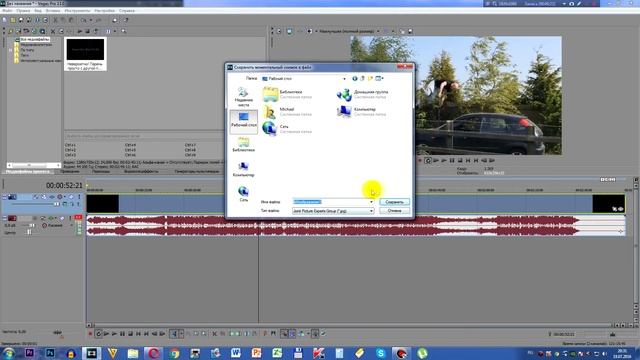Screen dimensions: 640x360
Task: Play from start in timeline transport bar
Action: (x=106, y=334)
